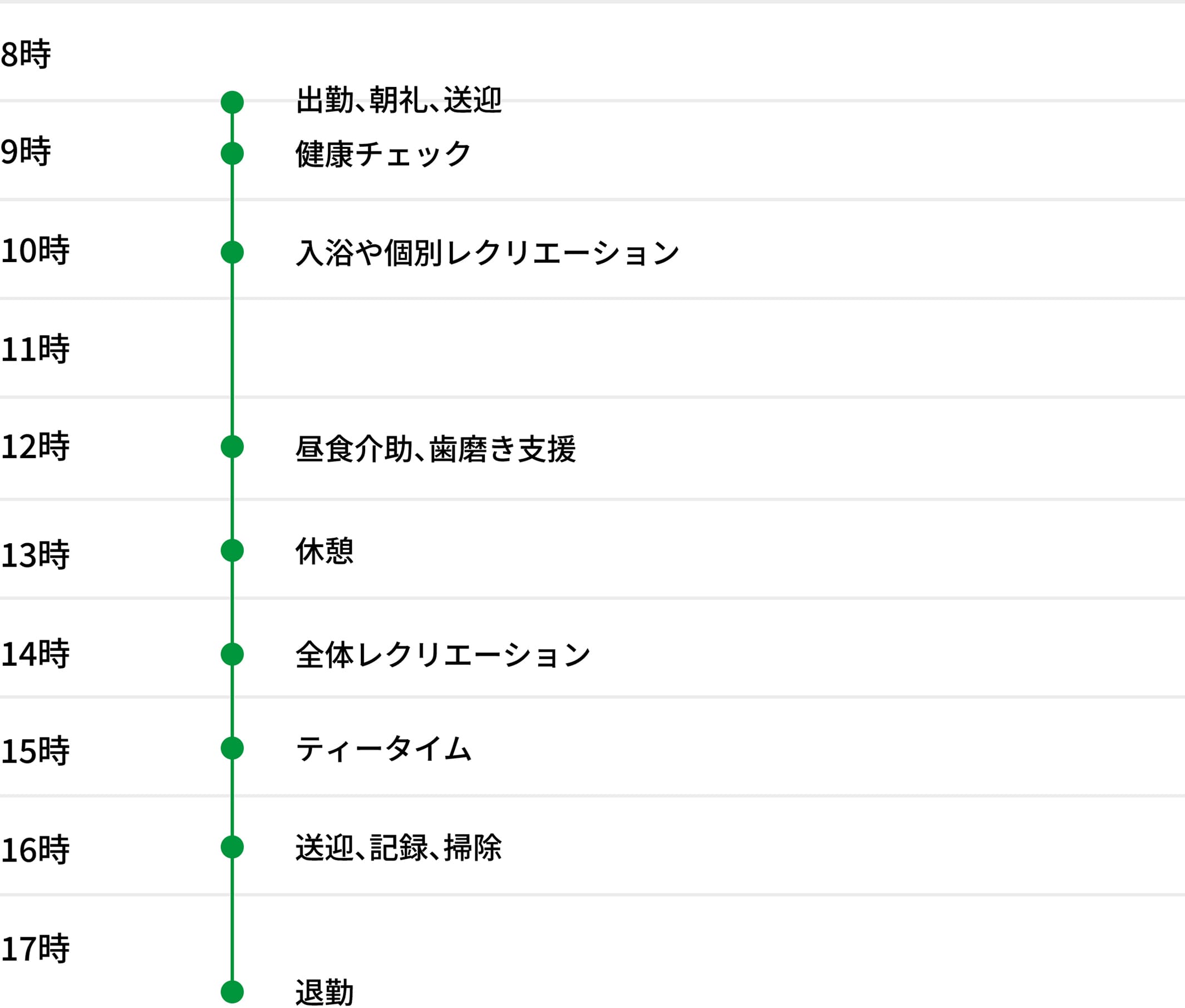Select the dot next to 昼食介助、歯磨き支援
1185x1008 pixels.
232,446
